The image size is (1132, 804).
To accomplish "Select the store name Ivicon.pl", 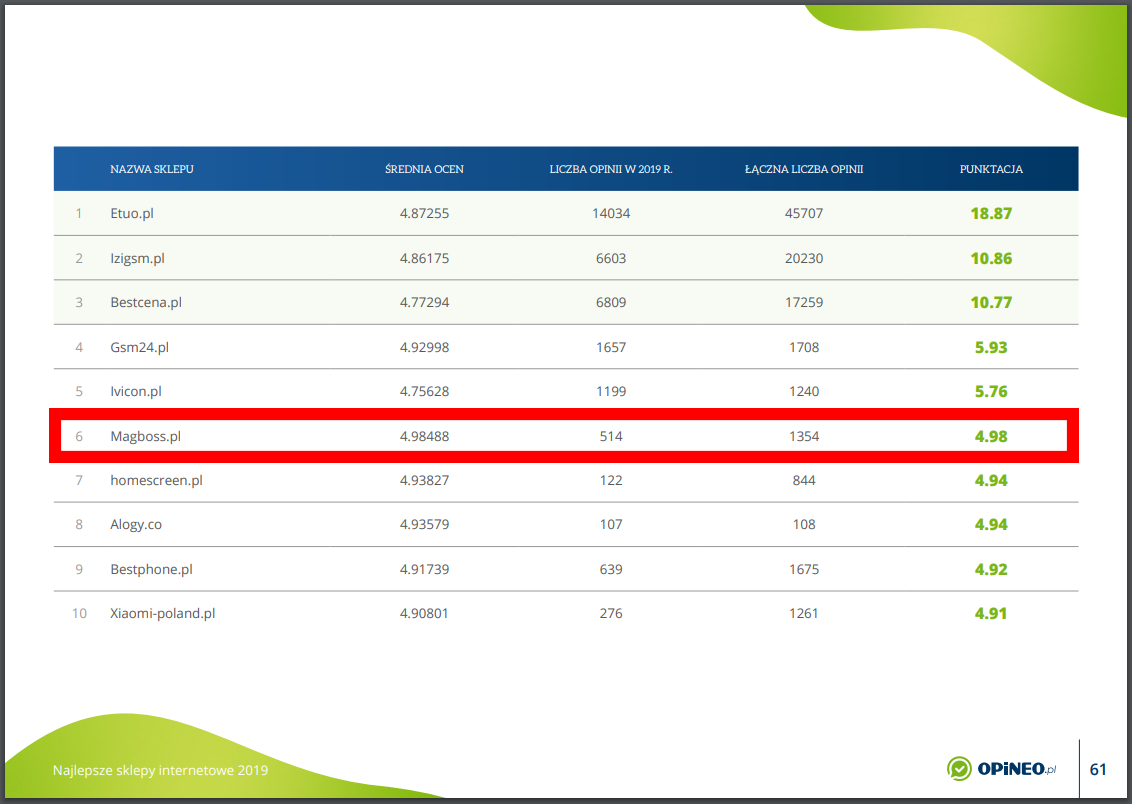I will click(x=136, y=391).
